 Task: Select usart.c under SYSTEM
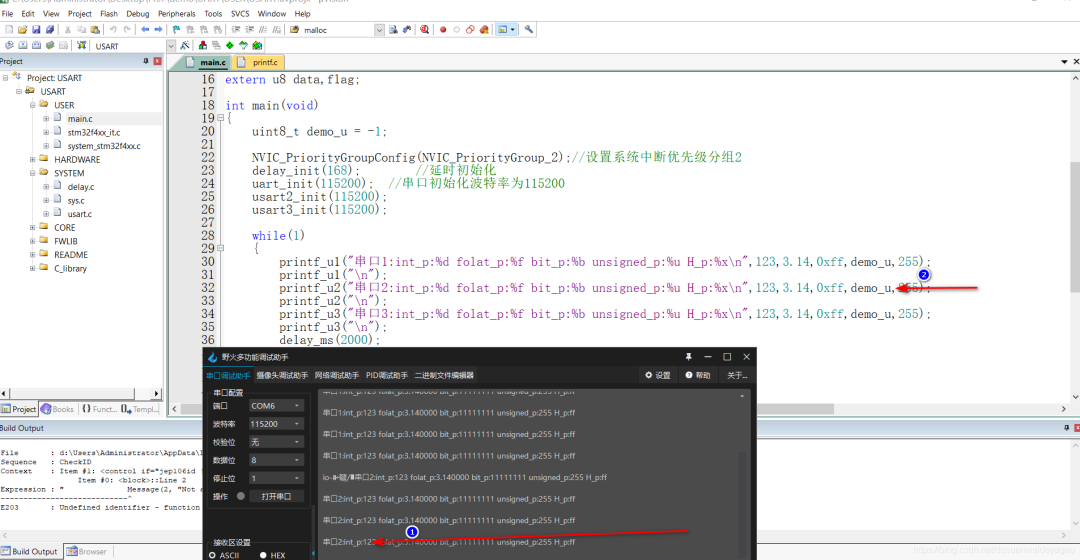(x=79, y=214)
